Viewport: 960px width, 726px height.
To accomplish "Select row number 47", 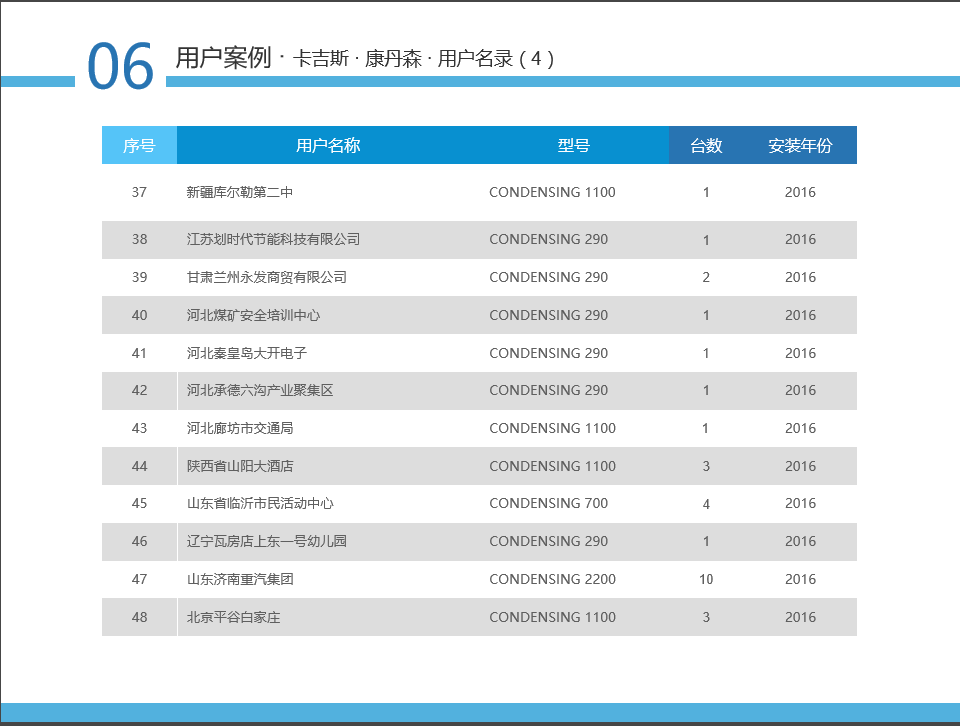I will point(139,579).
